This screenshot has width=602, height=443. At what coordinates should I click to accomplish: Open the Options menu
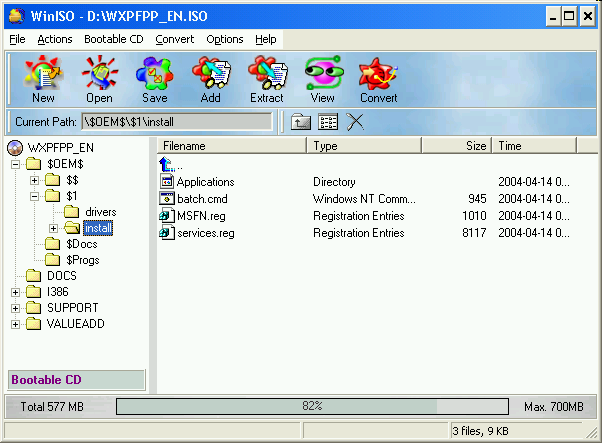coord(225,39)
